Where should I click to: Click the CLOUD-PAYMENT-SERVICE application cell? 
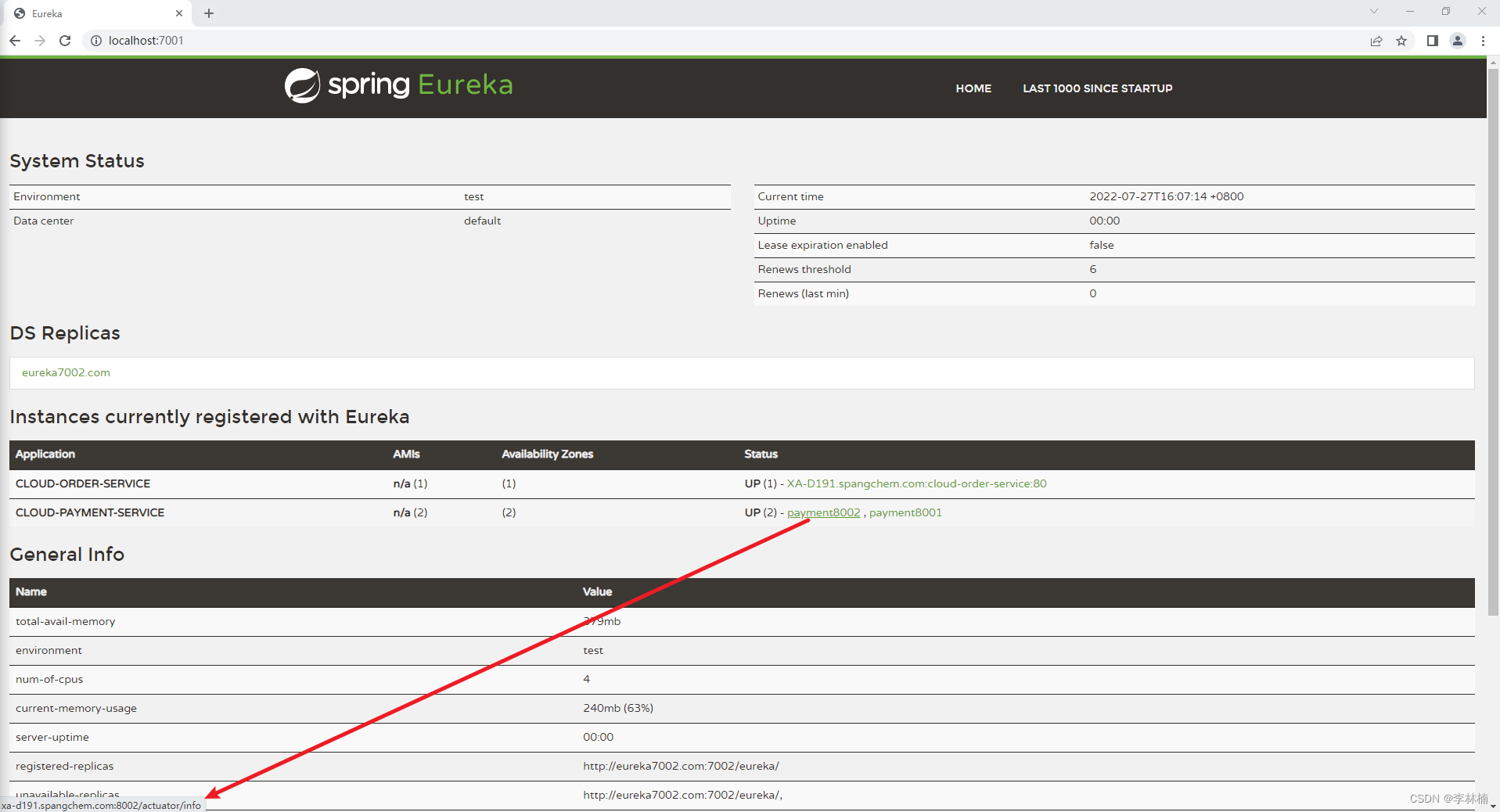point(90,512)
